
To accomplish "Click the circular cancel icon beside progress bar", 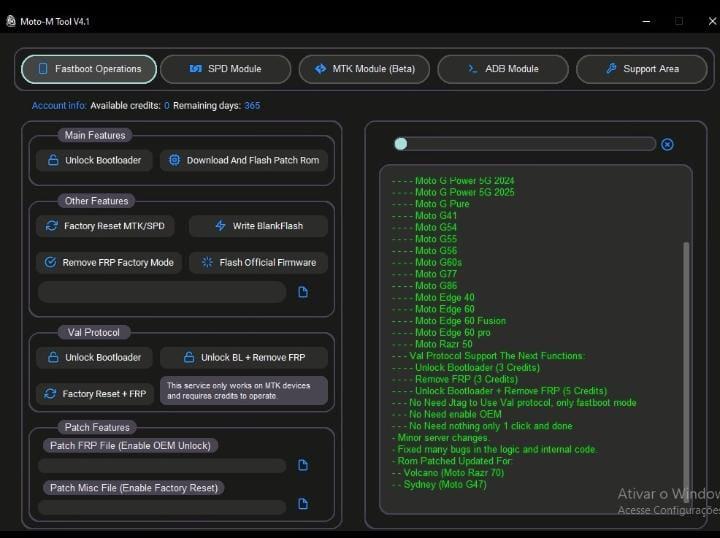I will pyautogui.click(x=667, y=145).
